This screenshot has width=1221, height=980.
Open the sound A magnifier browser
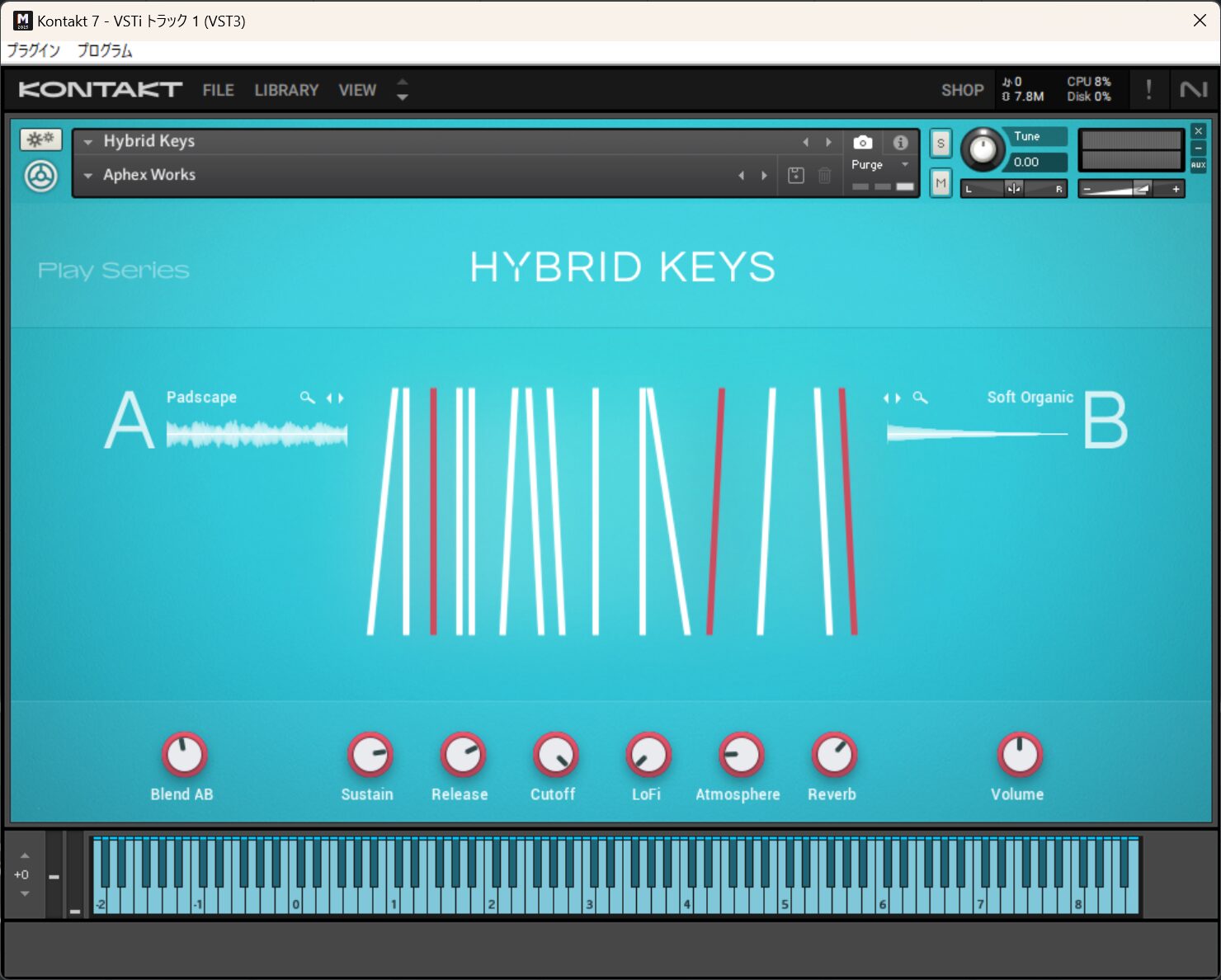(307, 398)
